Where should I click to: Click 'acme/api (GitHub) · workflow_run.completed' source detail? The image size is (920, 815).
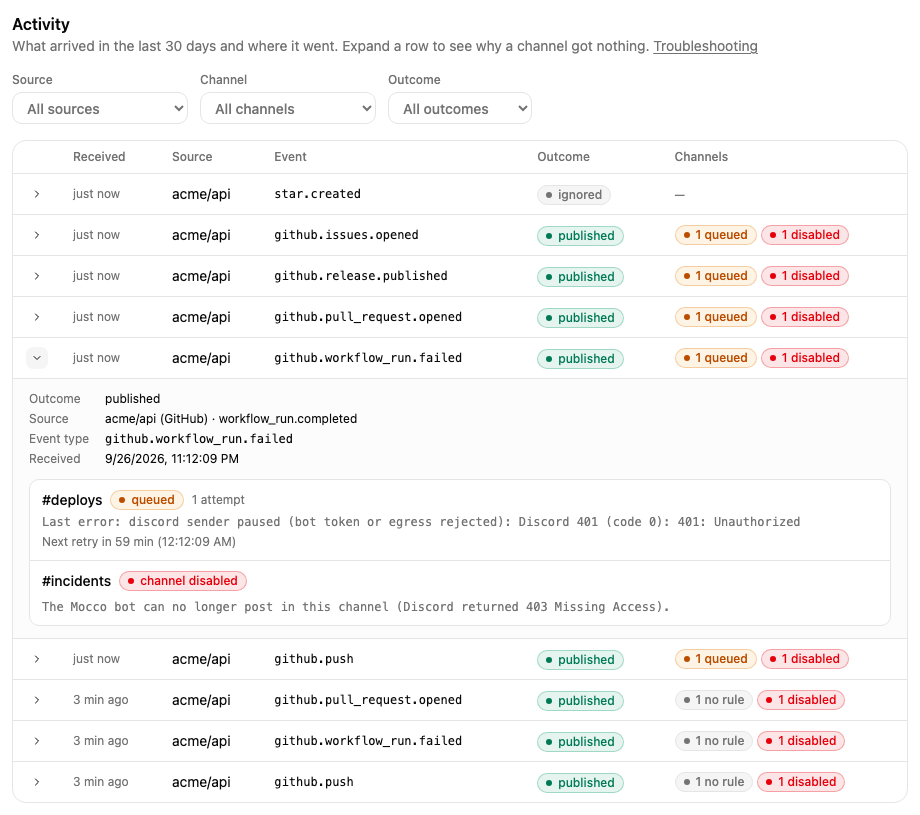pyautogui.click(x=231, y=419)
